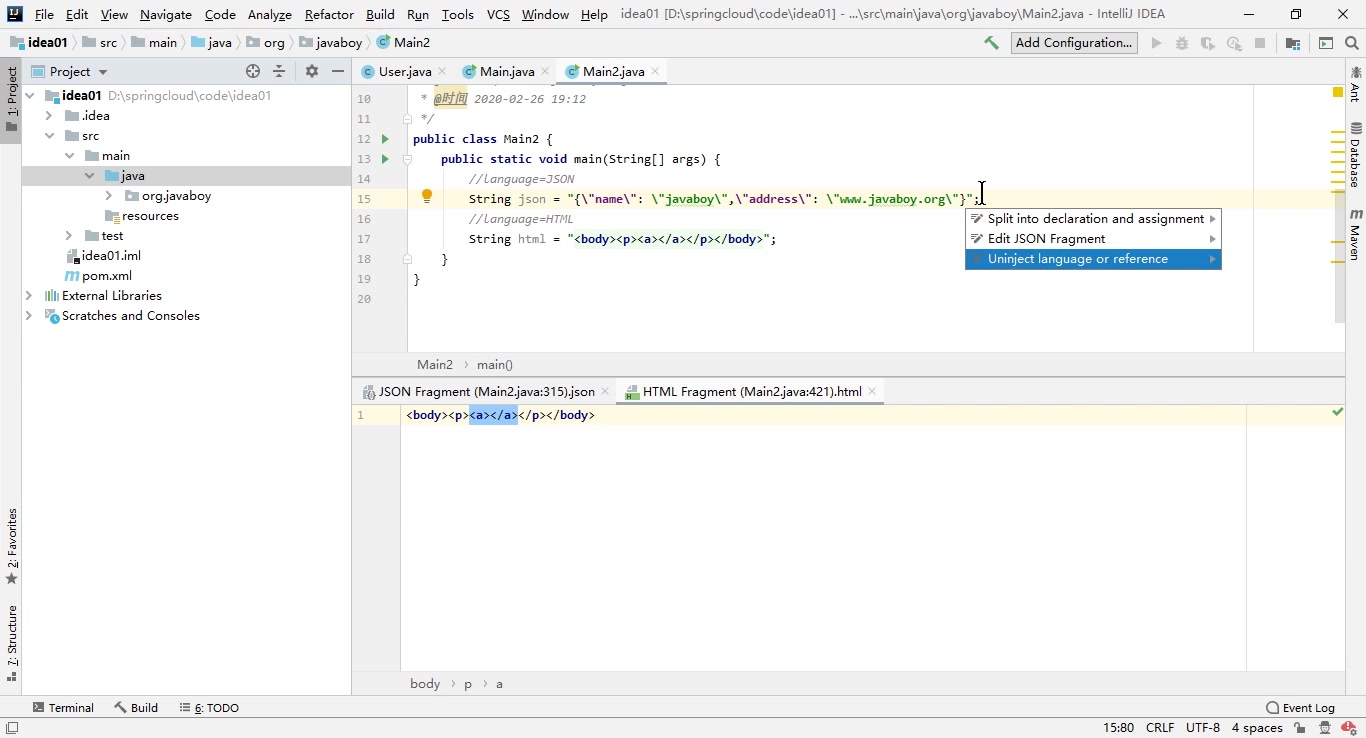1366x738 pixels.
Task: Collapse the main folder
Action: (69, 156)
